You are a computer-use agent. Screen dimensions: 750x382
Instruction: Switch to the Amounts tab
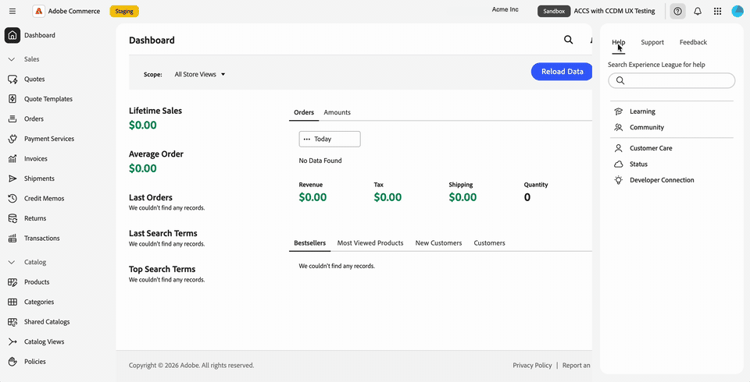pyautogui.click(x=337, y=112)
